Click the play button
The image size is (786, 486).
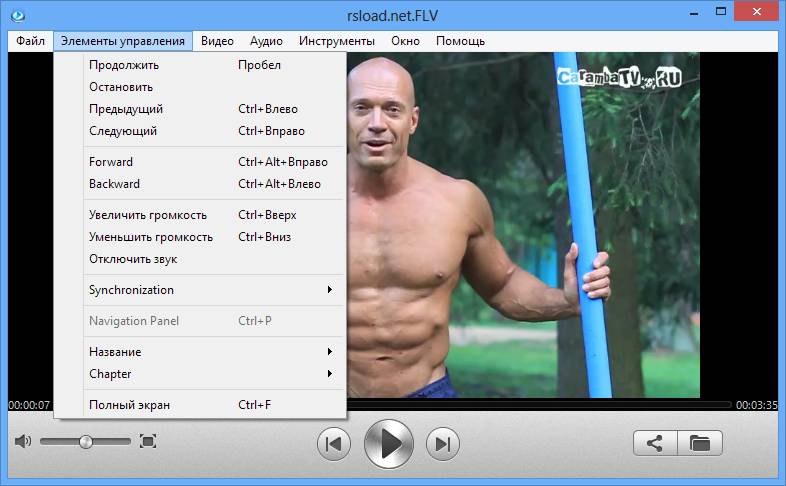coord(388,444)
